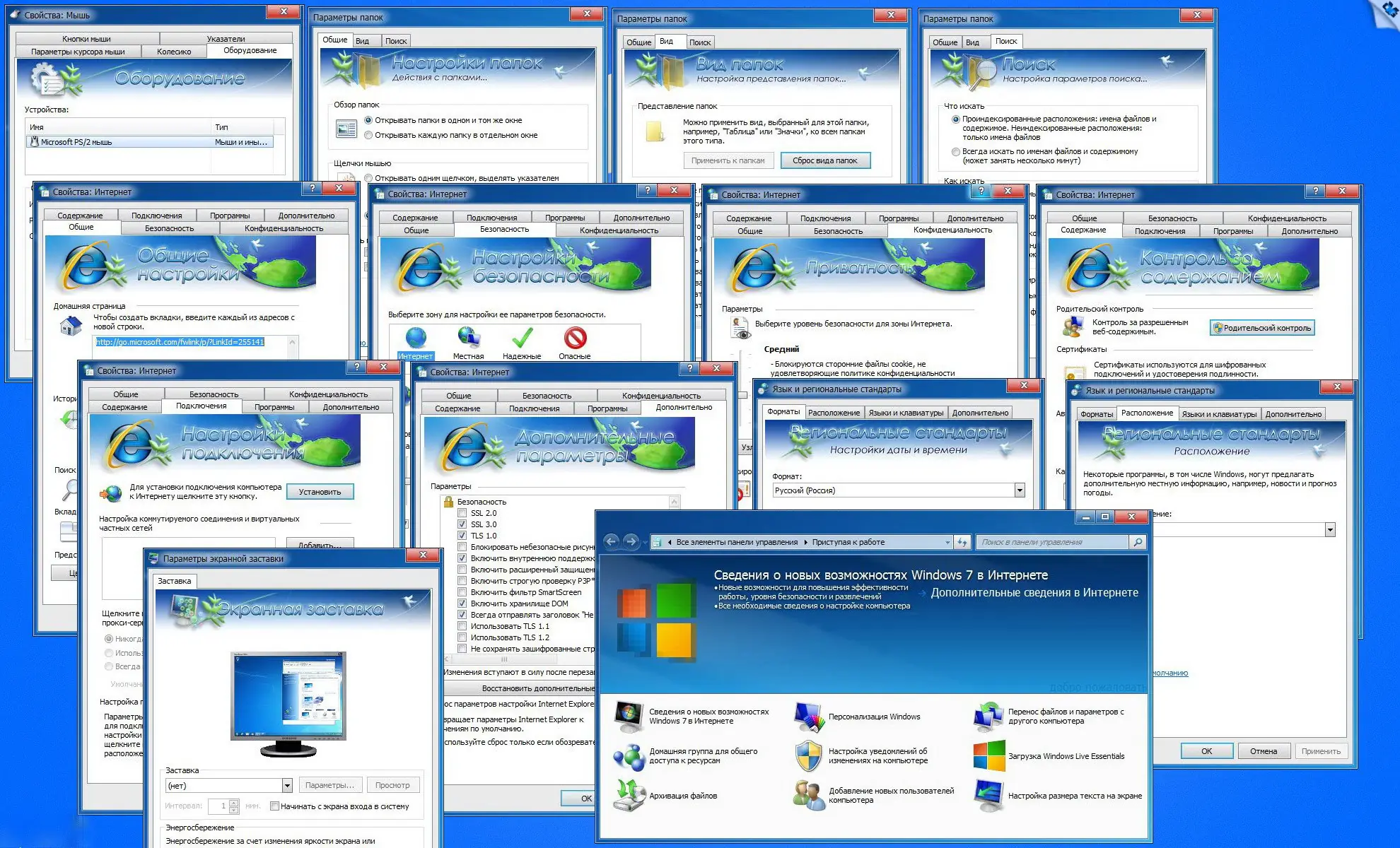
Task: Enable the SSL 2.0 checkbox
Action: tap(462, 513)
